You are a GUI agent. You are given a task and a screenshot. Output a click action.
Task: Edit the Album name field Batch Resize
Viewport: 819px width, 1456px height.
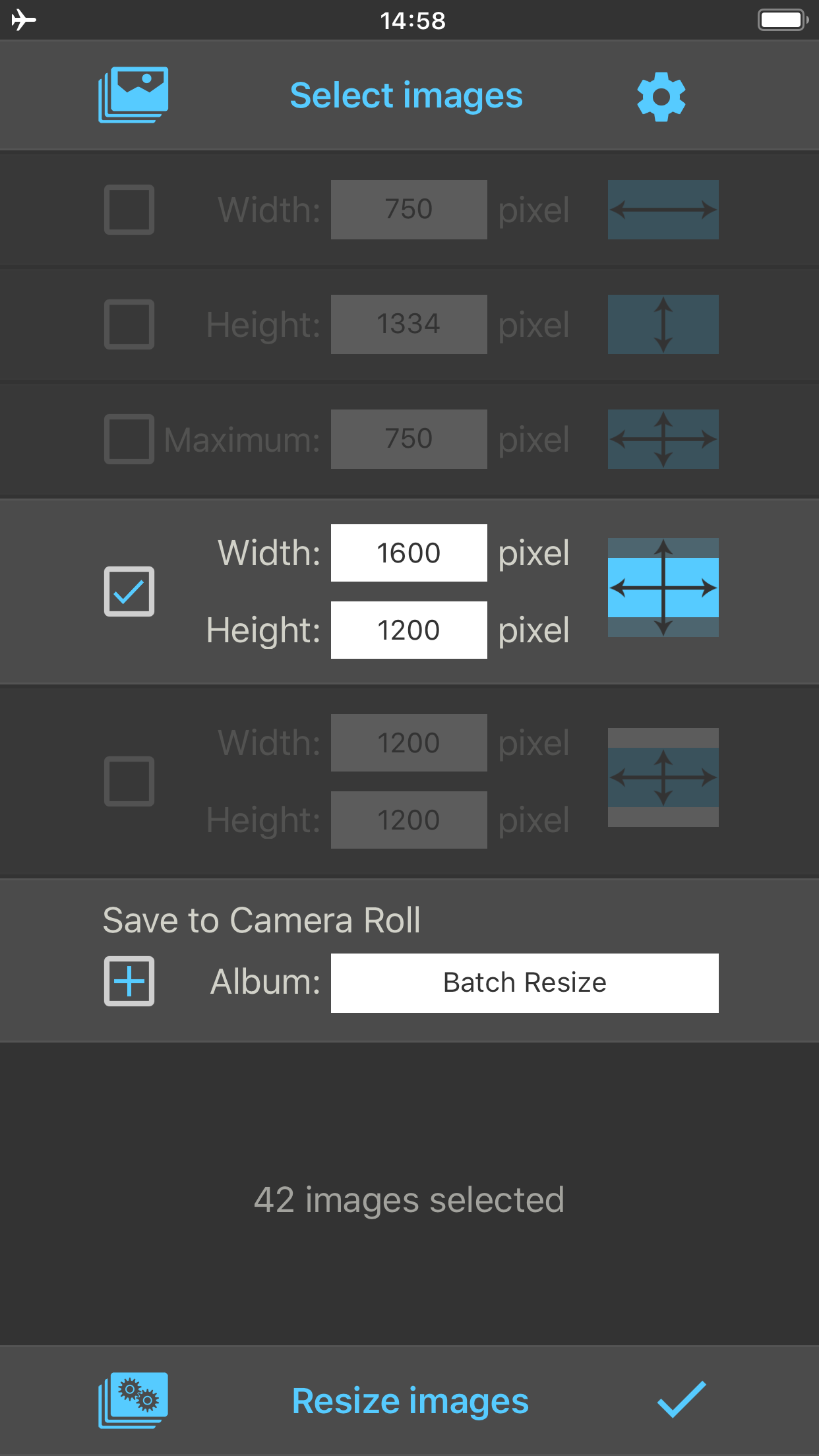tap(524, 983)
